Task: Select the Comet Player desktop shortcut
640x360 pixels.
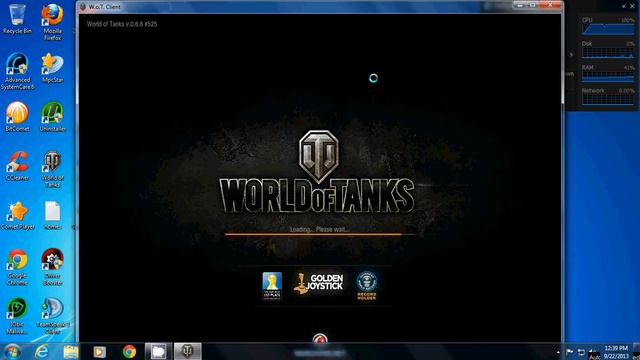Action: 17,215
